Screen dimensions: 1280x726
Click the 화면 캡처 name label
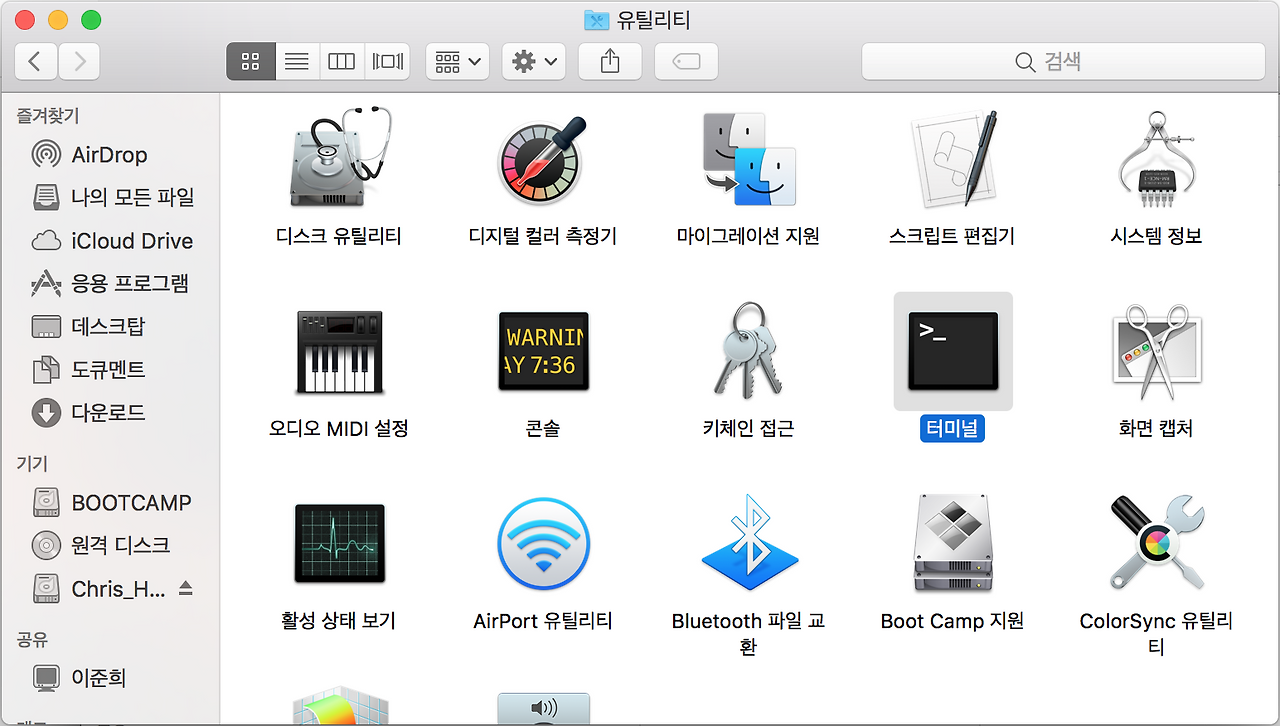tap(1157, 429)
